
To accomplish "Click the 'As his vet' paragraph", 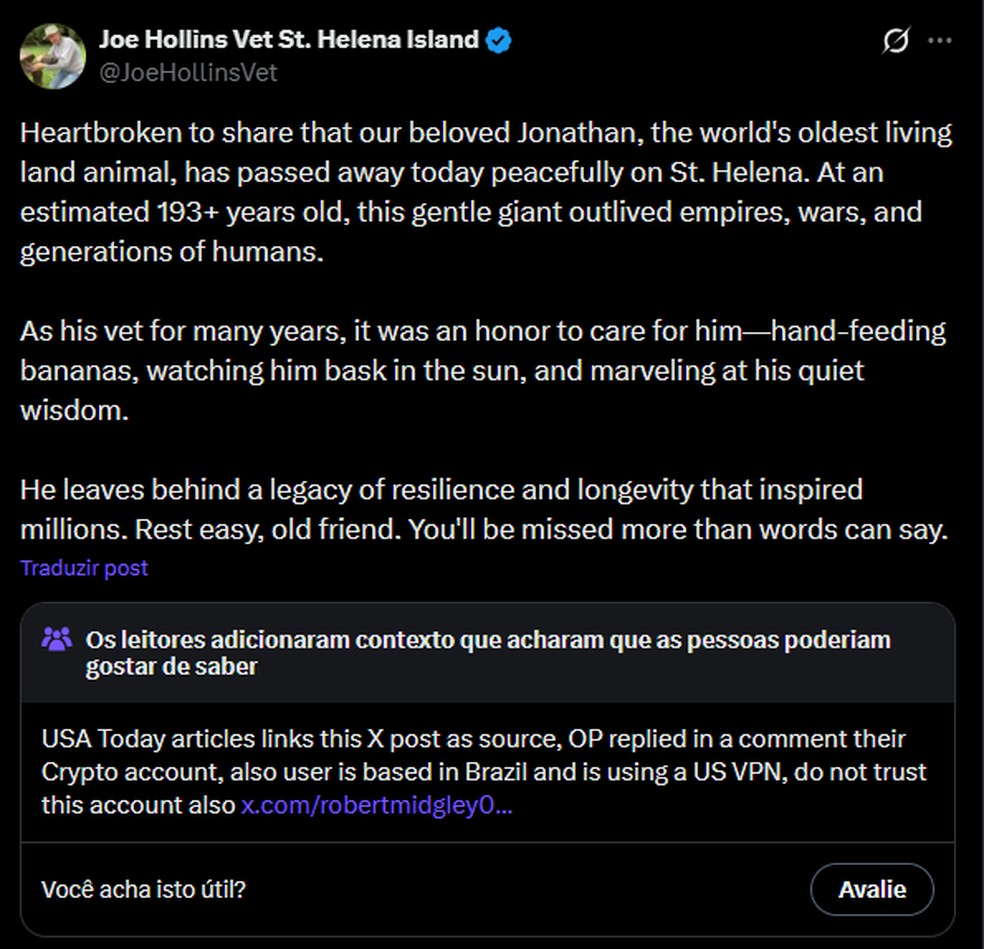I will (x=482, y=370).
